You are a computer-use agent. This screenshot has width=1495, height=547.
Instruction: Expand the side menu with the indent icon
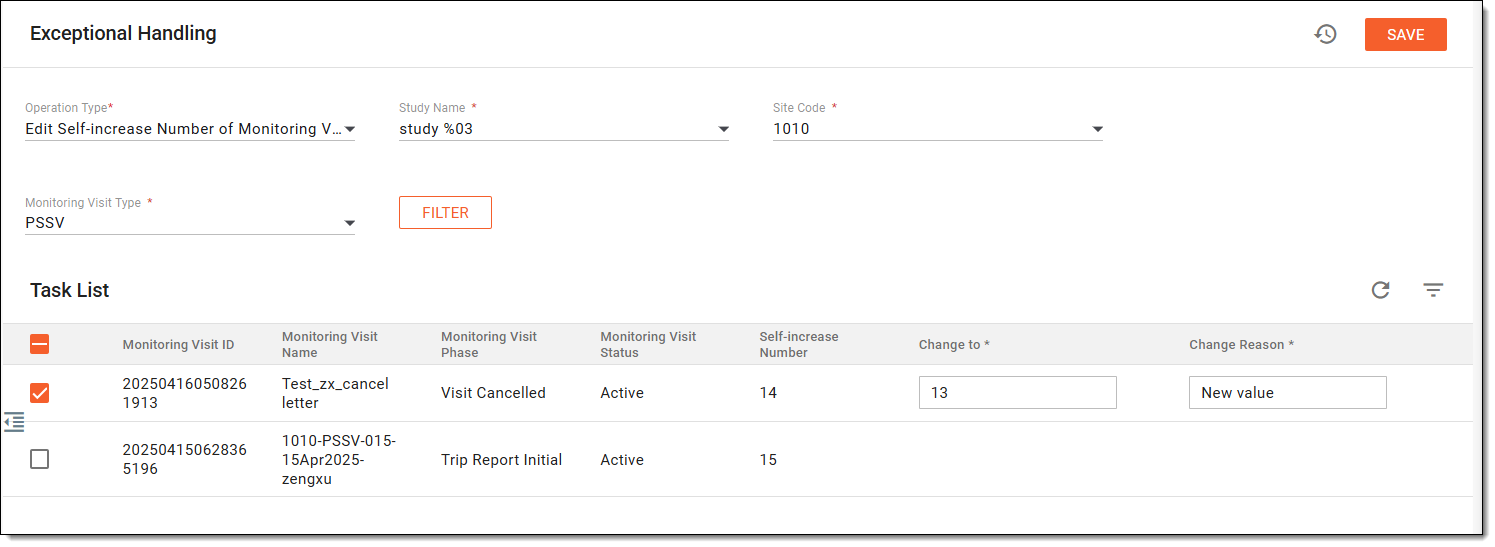point(14,422)
